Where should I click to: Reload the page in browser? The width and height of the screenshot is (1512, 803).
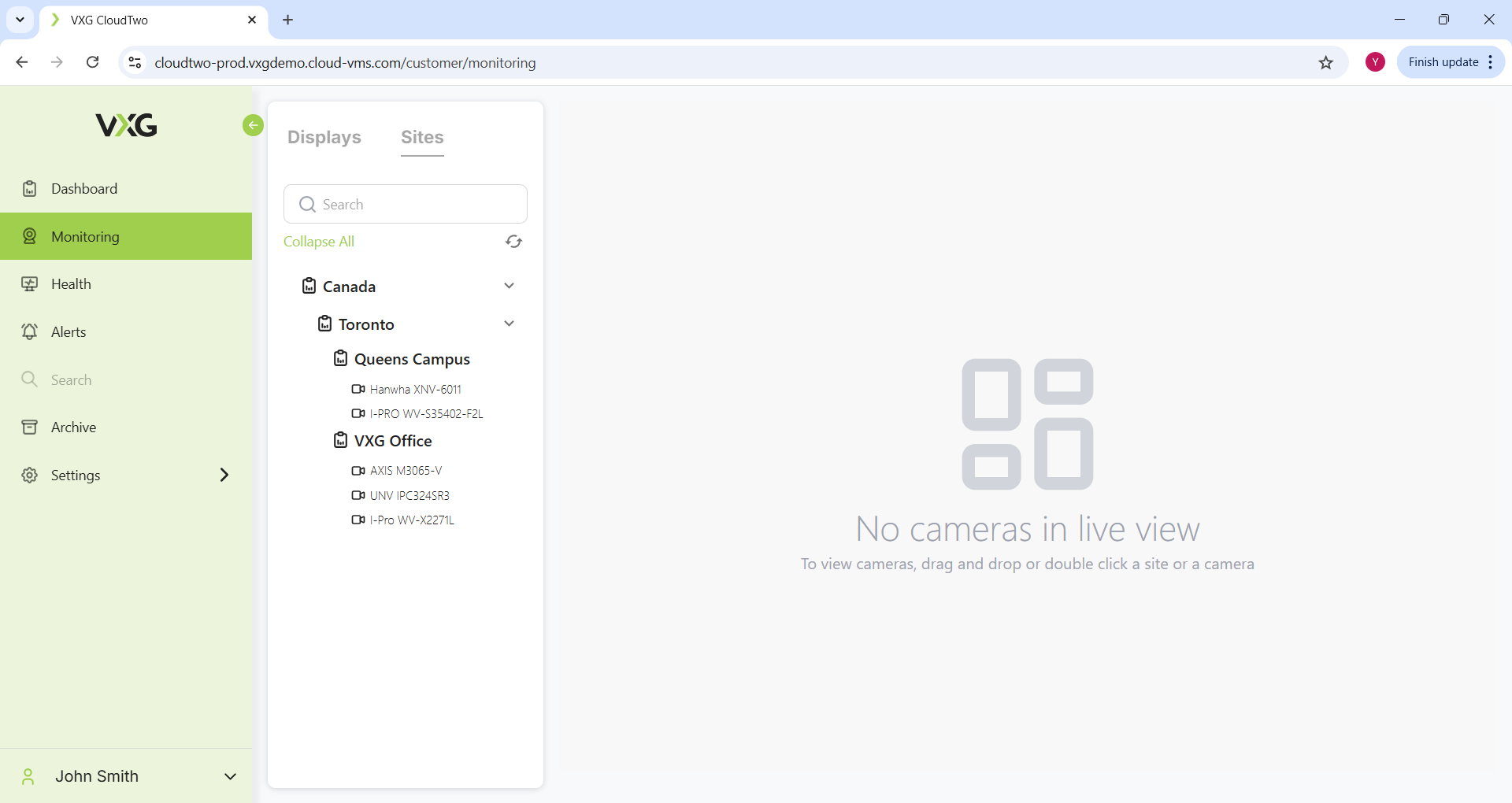[93, 62]
